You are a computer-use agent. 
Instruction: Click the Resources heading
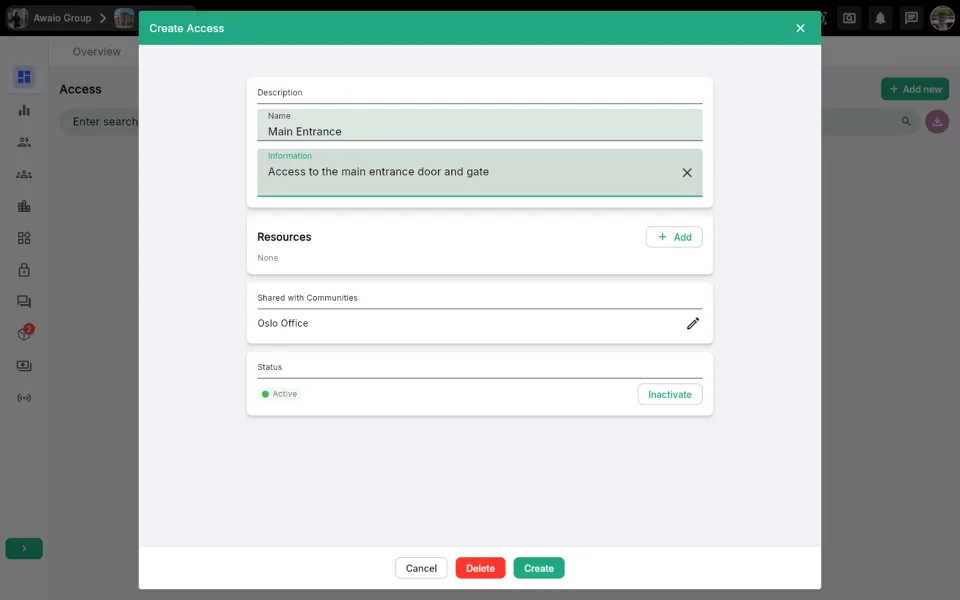tap(284, 237)
